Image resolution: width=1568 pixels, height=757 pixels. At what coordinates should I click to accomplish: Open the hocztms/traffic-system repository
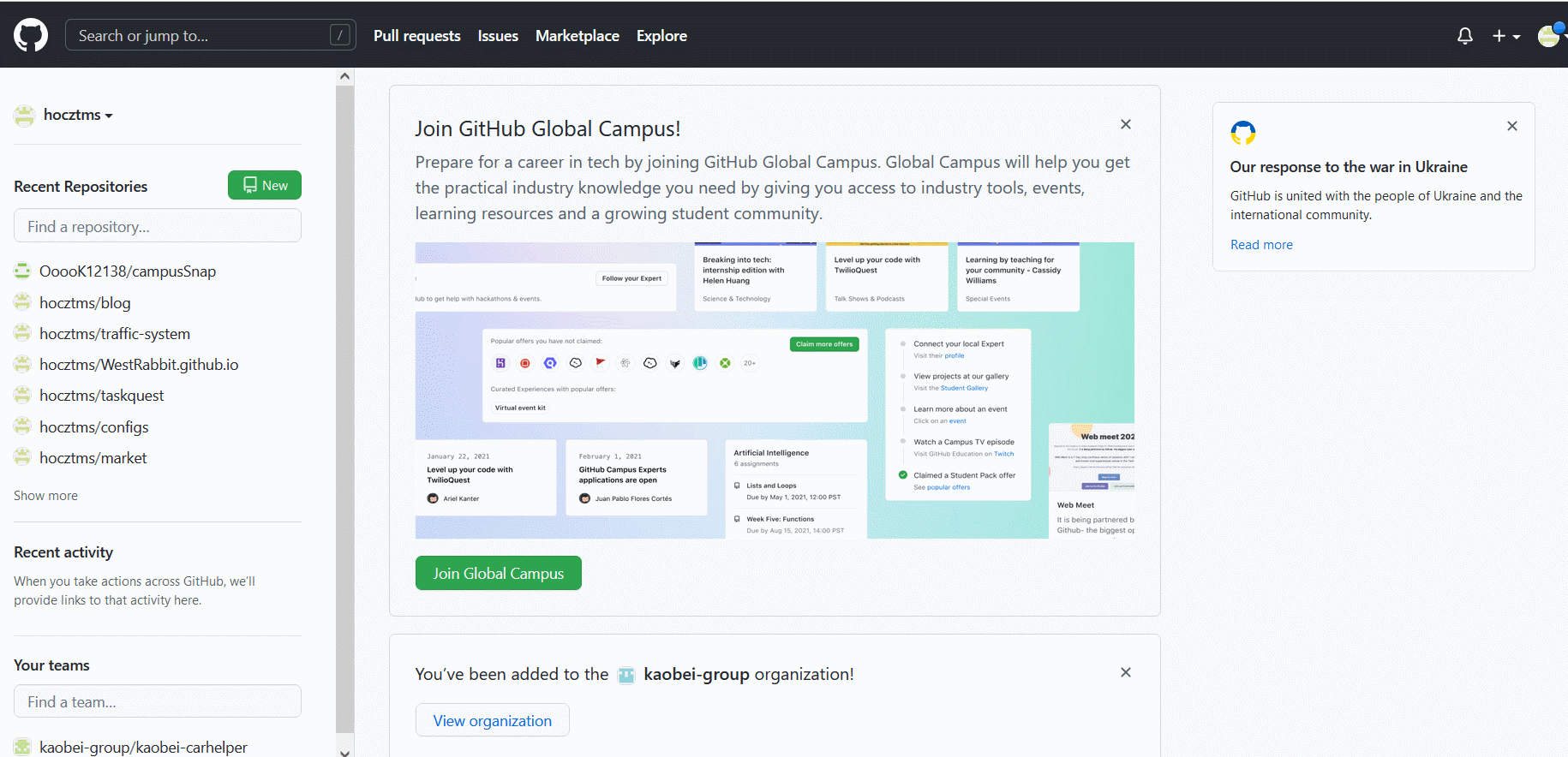[115, 334]
